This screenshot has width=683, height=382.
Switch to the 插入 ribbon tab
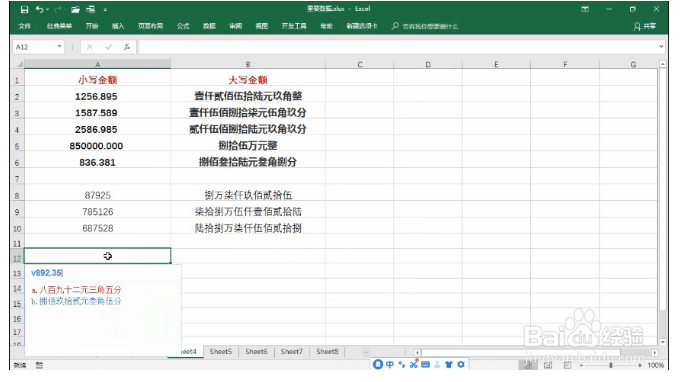pos(118,26)
